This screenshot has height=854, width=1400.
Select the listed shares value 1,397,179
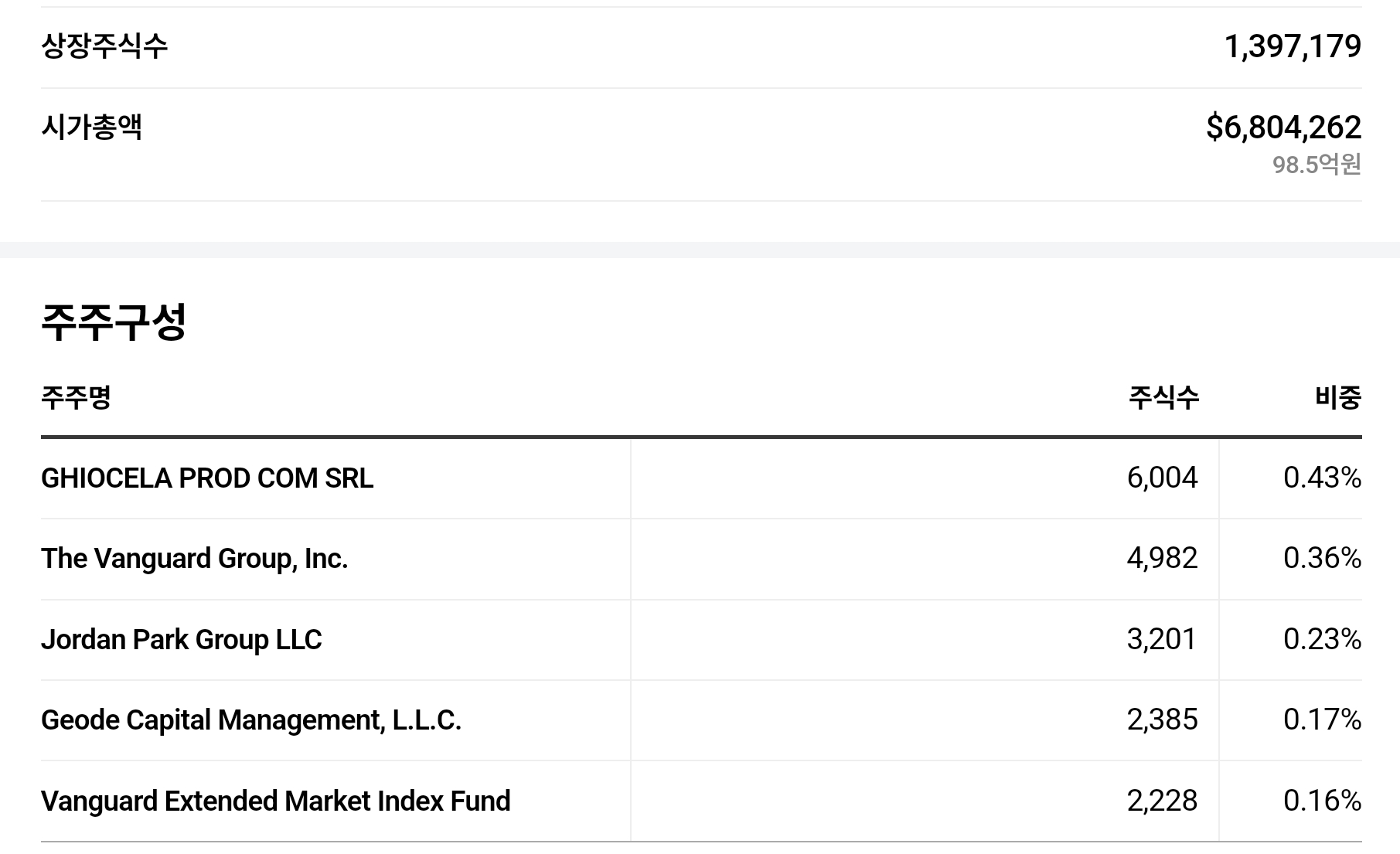1293,46
